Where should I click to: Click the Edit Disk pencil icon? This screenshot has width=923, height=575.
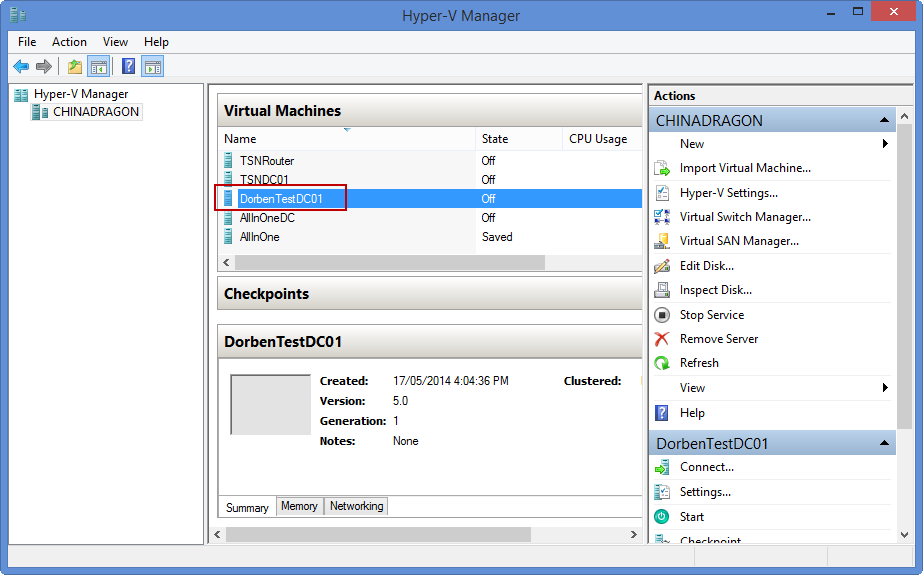(662, 266)
